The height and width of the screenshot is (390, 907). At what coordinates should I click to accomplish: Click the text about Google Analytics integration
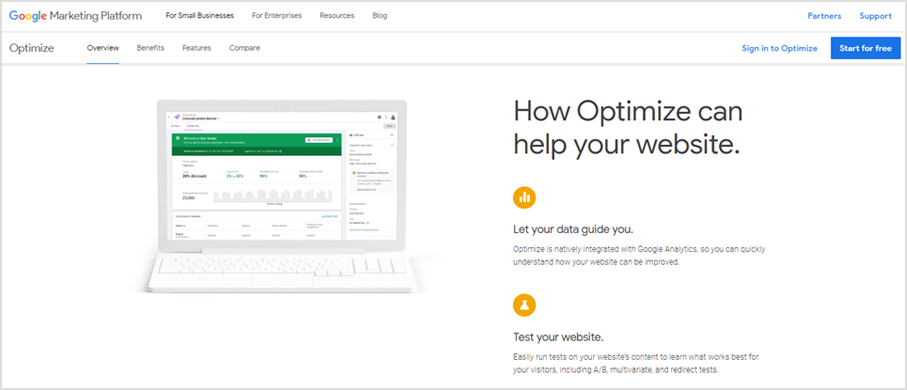[639, 255]
